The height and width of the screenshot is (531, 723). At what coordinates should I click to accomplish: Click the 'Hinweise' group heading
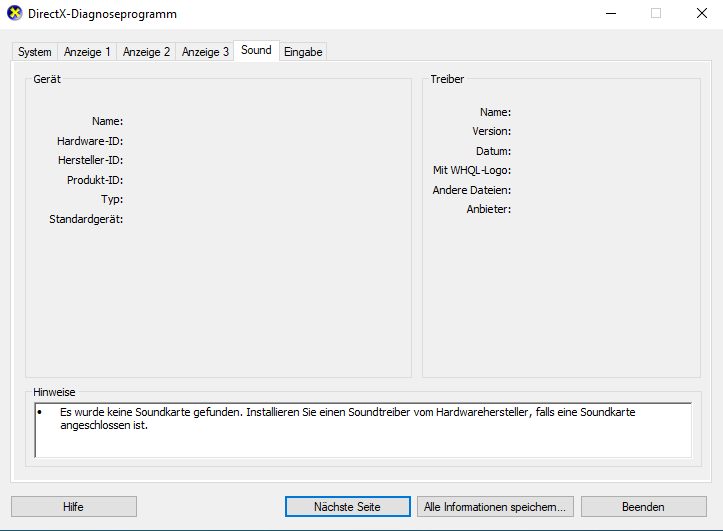(54, 392)
